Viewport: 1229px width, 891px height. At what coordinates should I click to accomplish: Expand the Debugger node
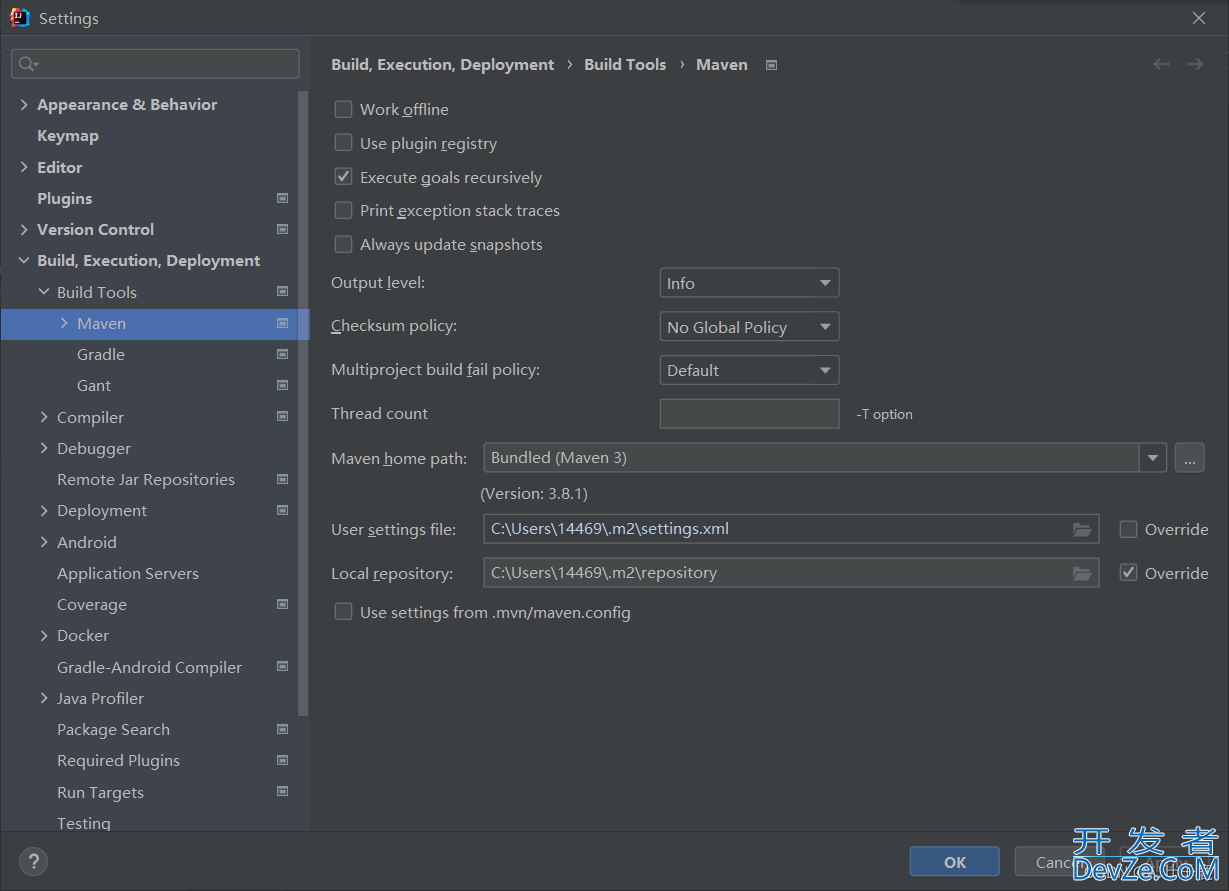[44, 448]
